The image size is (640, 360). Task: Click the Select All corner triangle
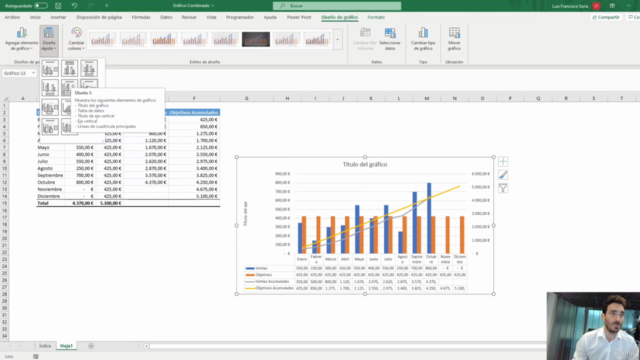[5, 98]
